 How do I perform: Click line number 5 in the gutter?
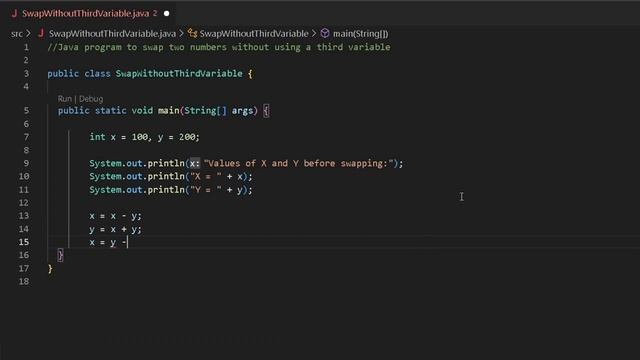(x=26, y=111)
